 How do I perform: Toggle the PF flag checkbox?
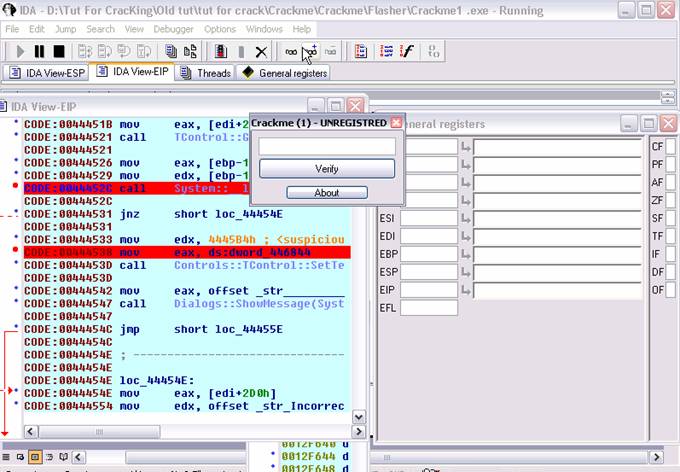click(671, 164)
